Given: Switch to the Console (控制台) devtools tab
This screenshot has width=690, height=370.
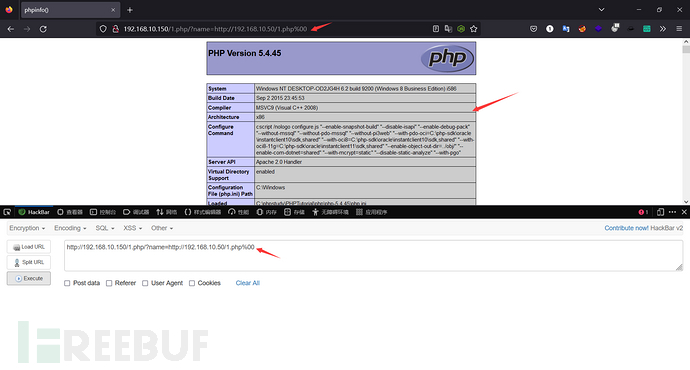Looking at the screenshot, I should tap(103, 212).
